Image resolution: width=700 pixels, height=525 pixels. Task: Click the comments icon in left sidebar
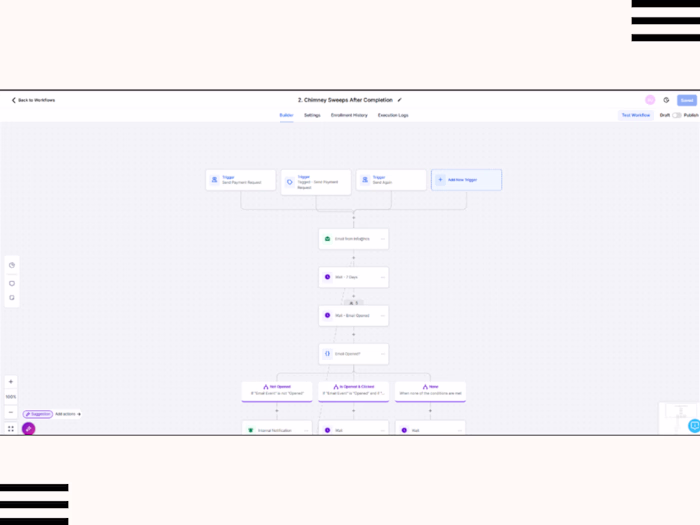[12, 283]
